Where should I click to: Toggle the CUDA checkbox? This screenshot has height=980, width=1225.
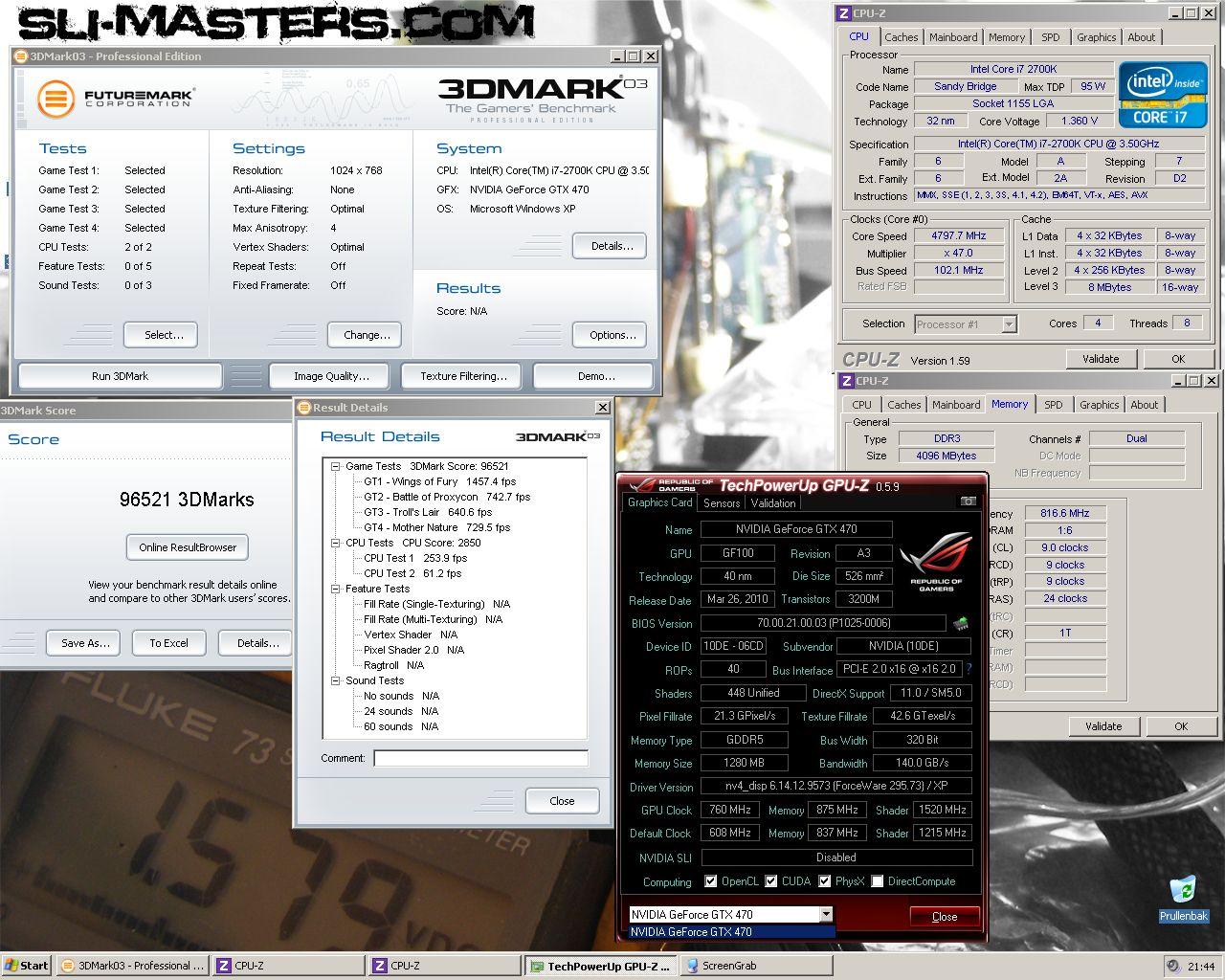pos(769,881)
